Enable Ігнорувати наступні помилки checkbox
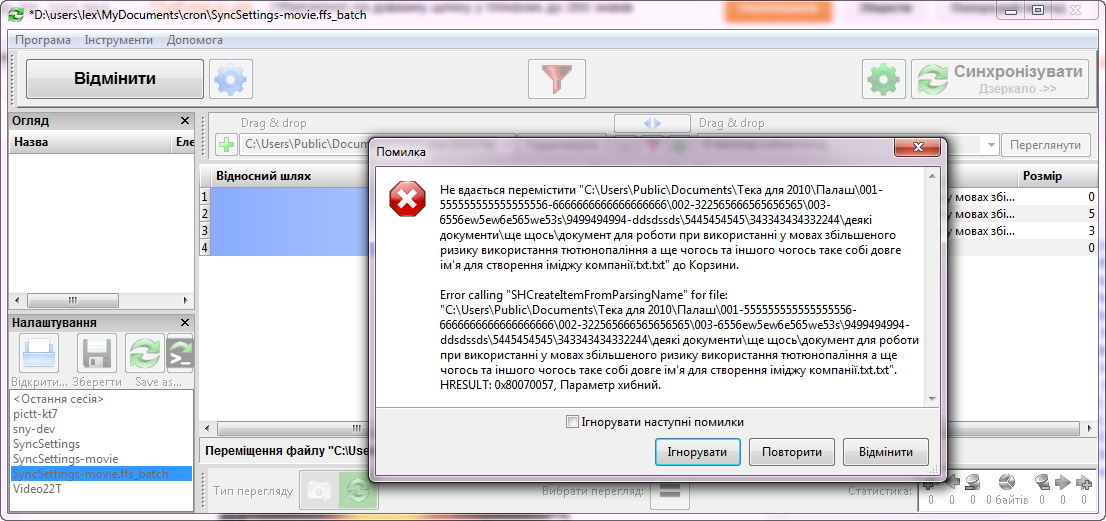The image size is (1106, 521). [572, 422]
